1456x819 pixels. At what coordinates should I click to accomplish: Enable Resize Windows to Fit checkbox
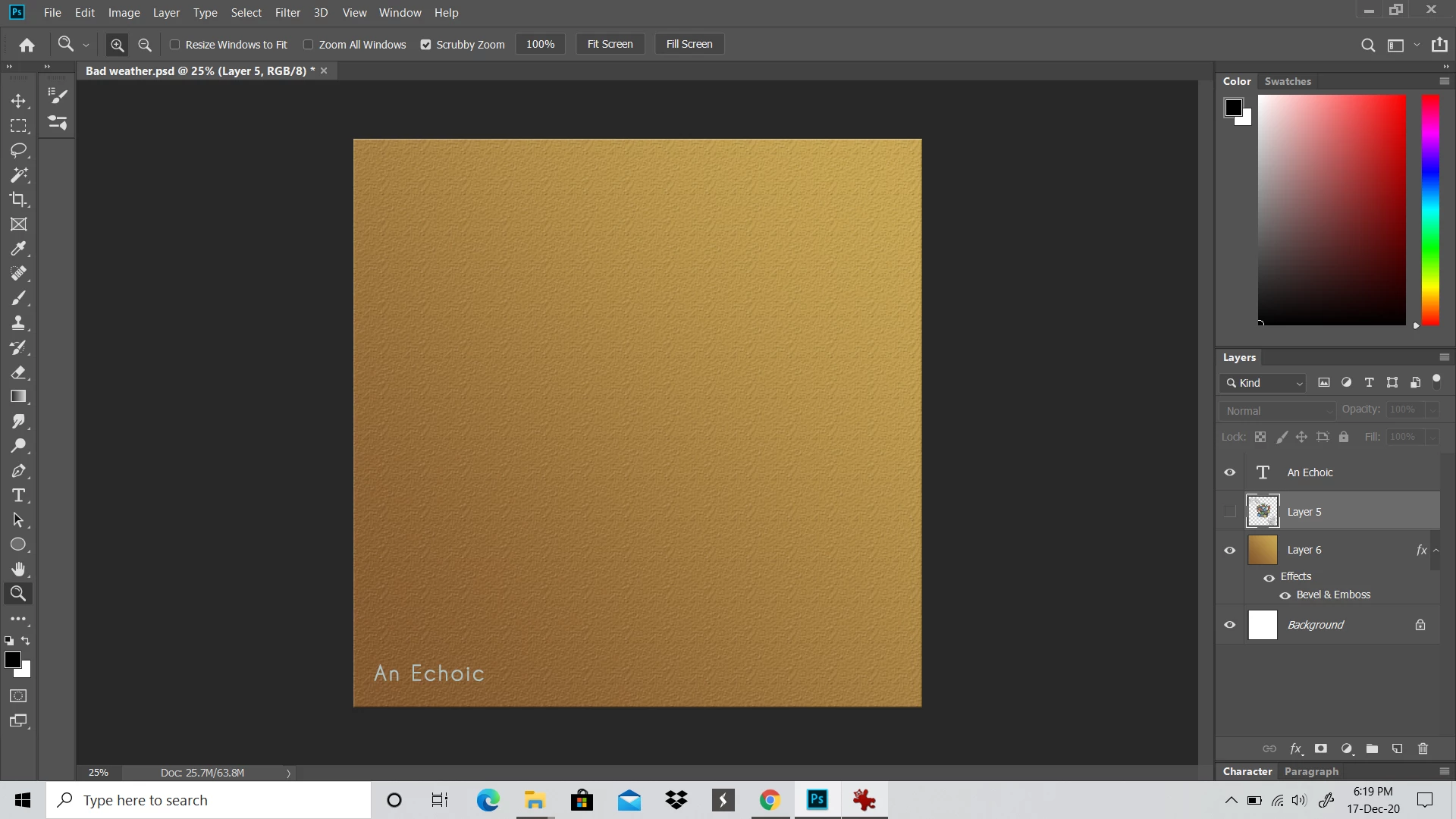click(x=175, y=45)
